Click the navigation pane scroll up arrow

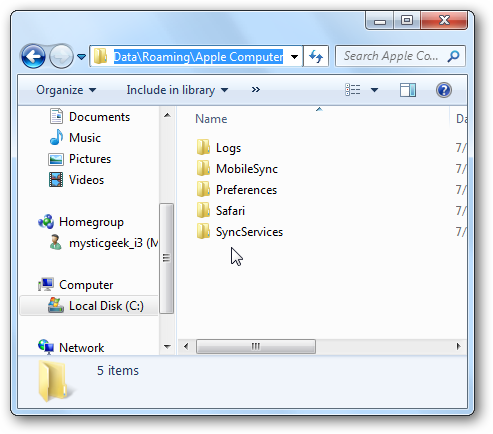167,115
